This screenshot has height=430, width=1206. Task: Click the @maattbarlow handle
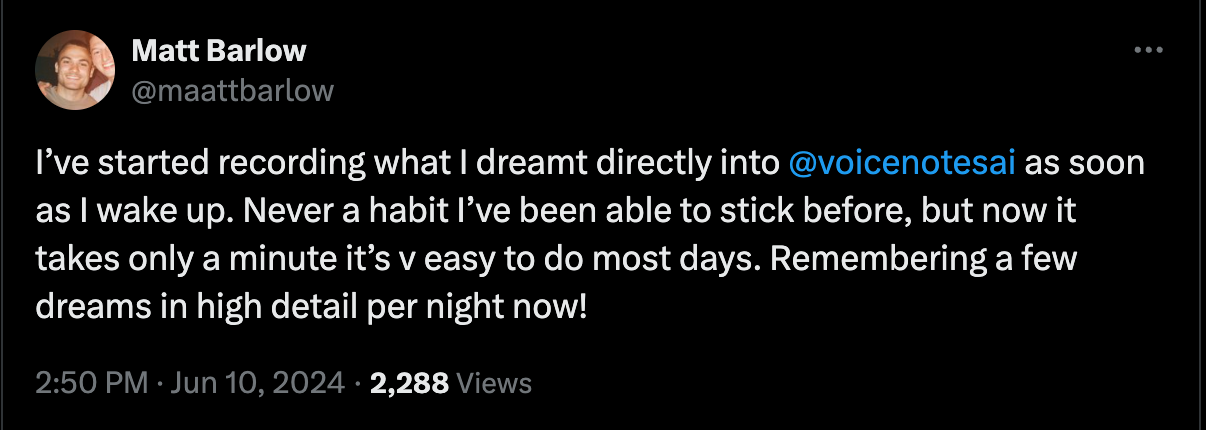tap(232, 91)
